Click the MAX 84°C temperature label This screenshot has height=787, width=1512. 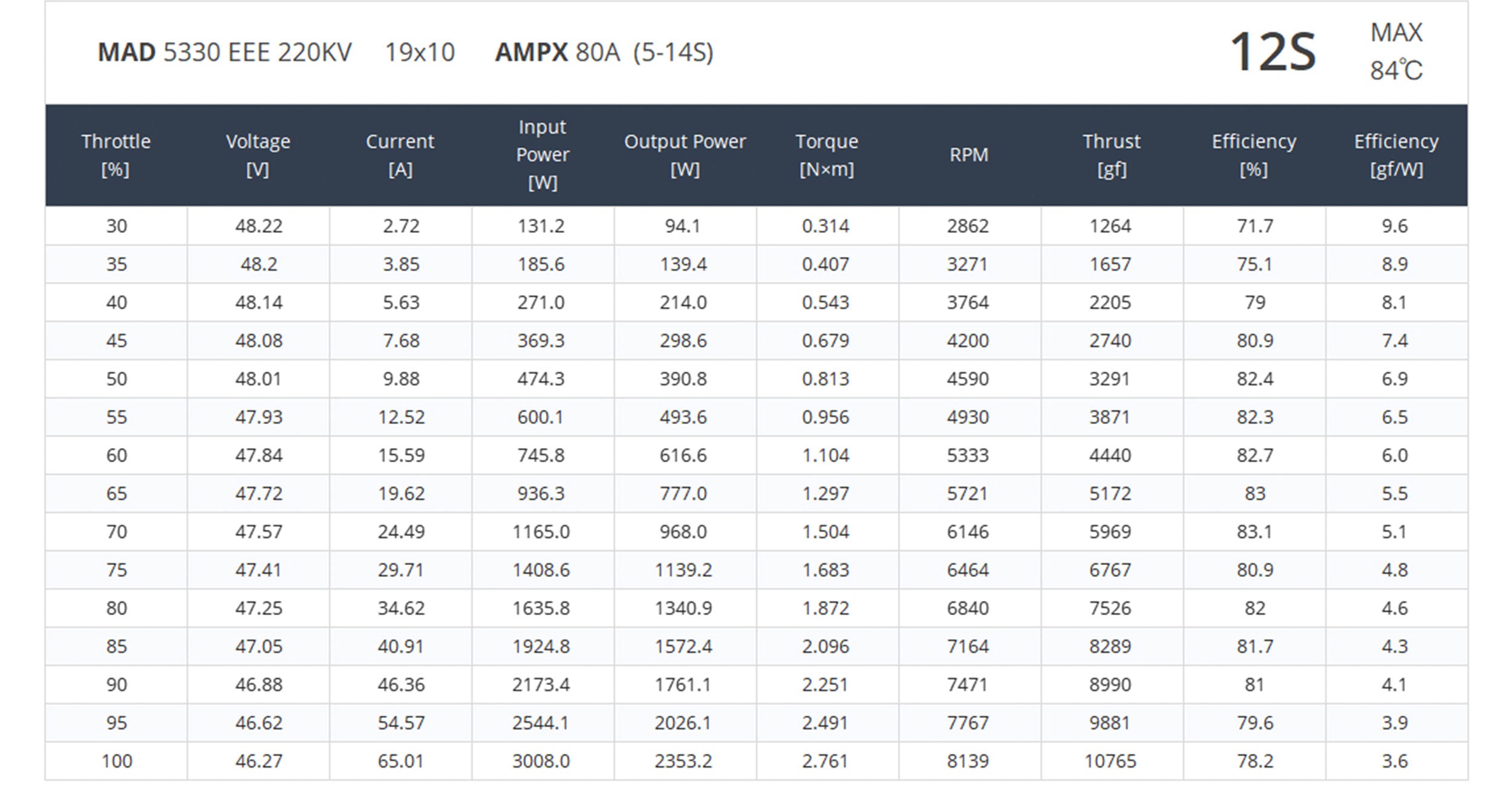[x=1396, y=51]
